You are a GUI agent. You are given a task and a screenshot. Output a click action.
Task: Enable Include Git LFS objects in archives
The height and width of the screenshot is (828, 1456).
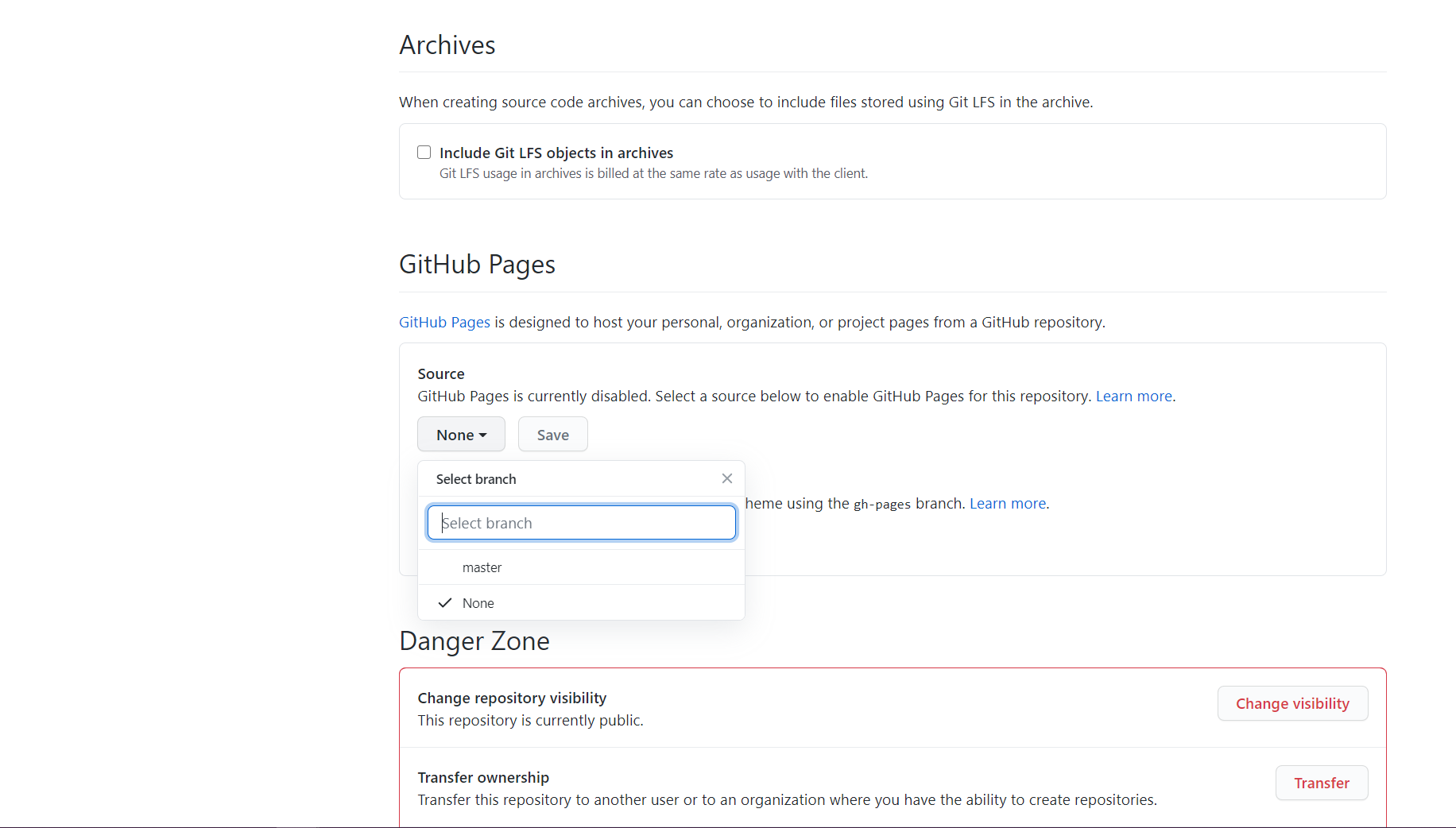click(x=424, y=153)
